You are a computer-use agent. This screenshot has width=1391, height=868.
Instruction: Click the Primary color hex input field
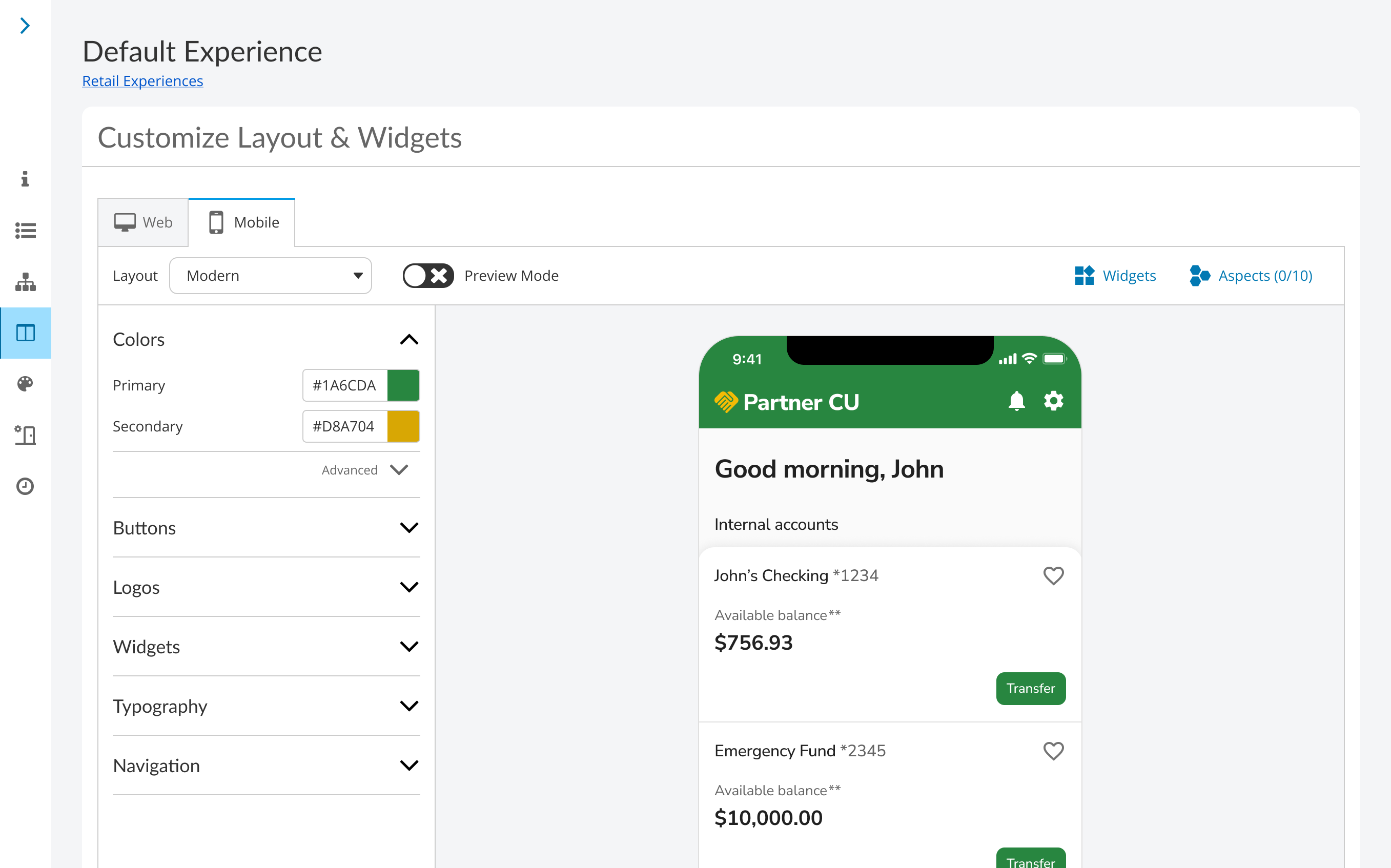(344, 385)
